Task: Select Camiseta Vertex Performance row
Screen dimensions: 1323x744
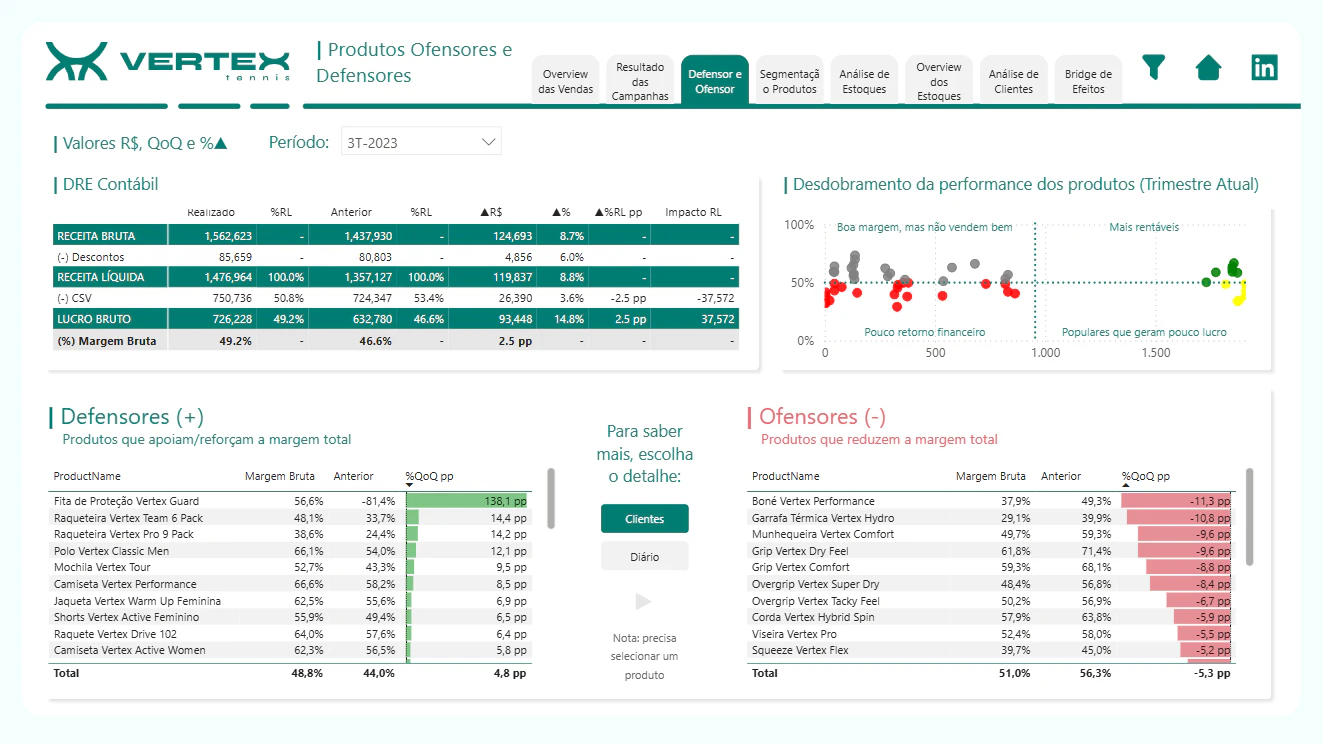Action: (x=290, y=584)
